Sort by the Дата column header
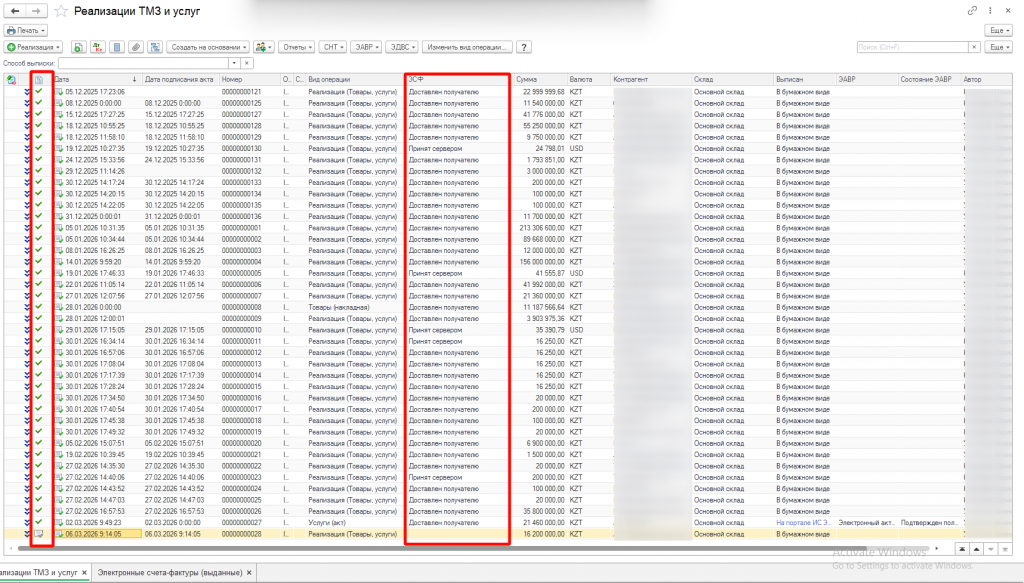The height and width of the screenshot is (583, 1024). (96, 80)
